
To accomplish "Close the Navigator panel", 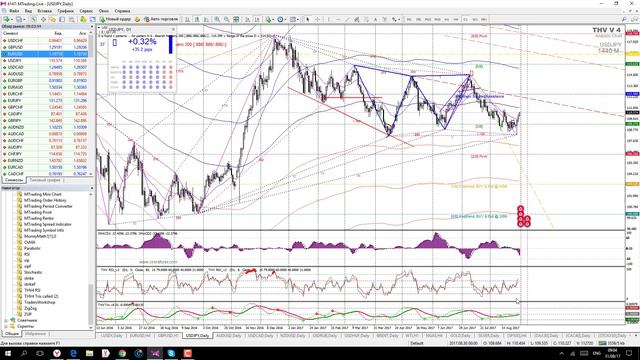I will pyautogui.click(x=92, y=188).
